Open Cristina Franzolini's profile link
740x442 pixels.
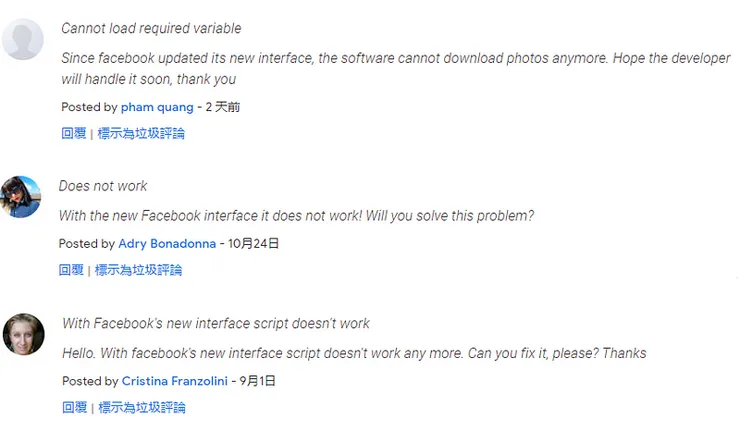pyautogui.click(x=174, y=381)
